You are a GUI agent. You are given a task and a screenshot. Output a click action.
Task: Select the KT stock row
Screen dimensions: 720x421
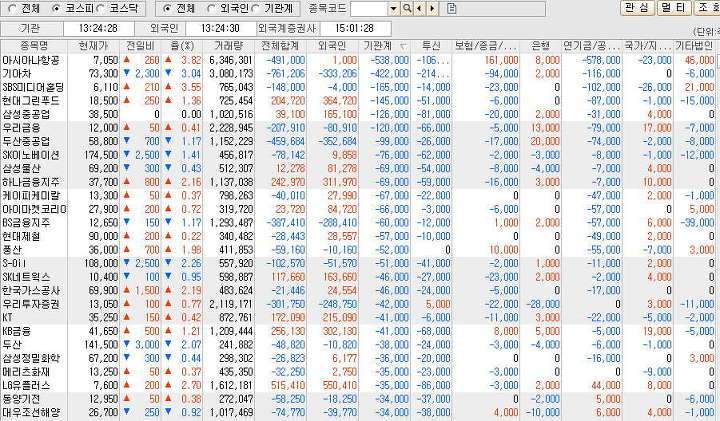357,317
